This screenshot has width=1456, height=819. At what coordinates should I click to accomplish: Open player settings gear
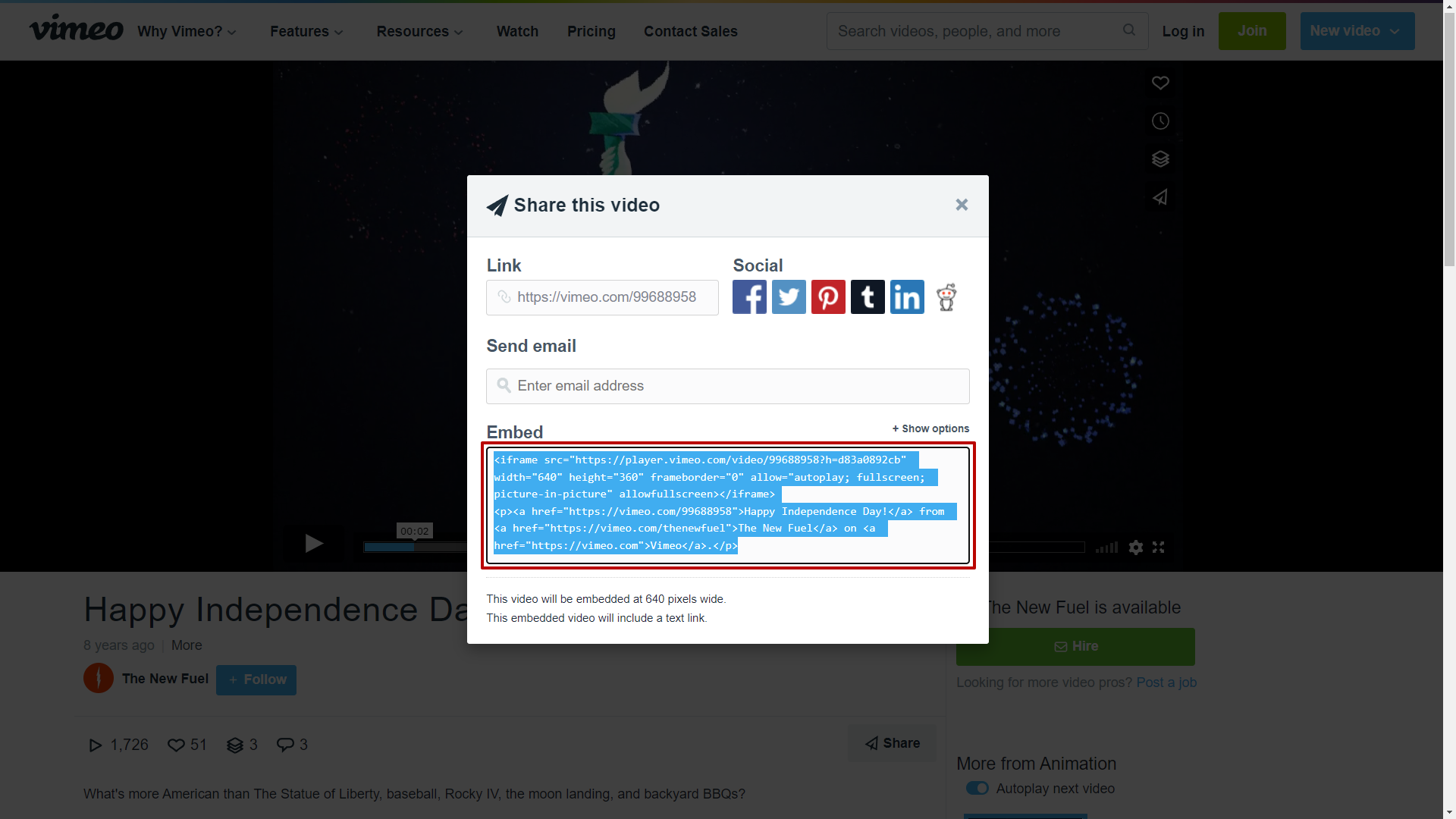1135,547
